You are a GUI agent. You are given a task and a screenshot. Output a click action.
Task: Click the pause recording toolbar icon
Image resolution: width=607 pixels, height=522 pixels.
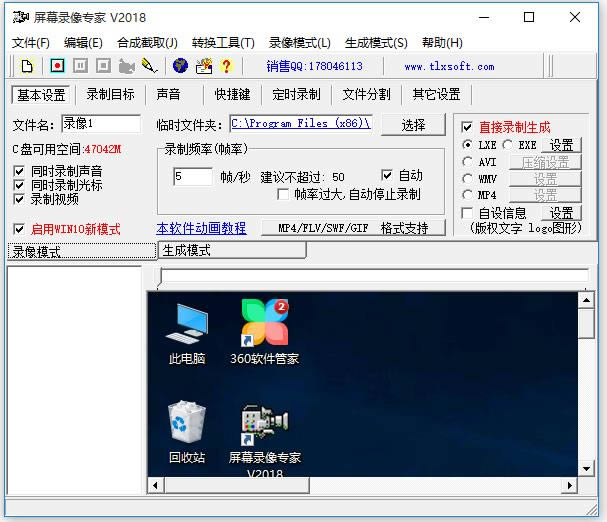pyautogui.click(x=81, y=66)
